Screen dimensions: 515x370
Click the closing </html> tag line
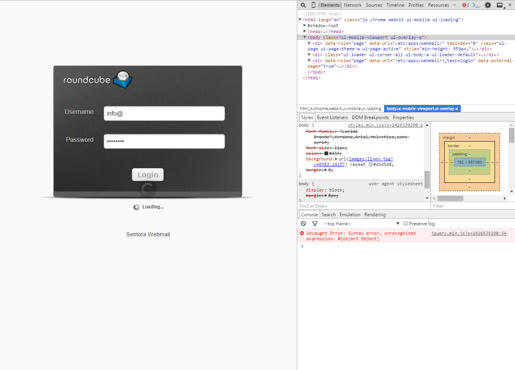(311, 78)
